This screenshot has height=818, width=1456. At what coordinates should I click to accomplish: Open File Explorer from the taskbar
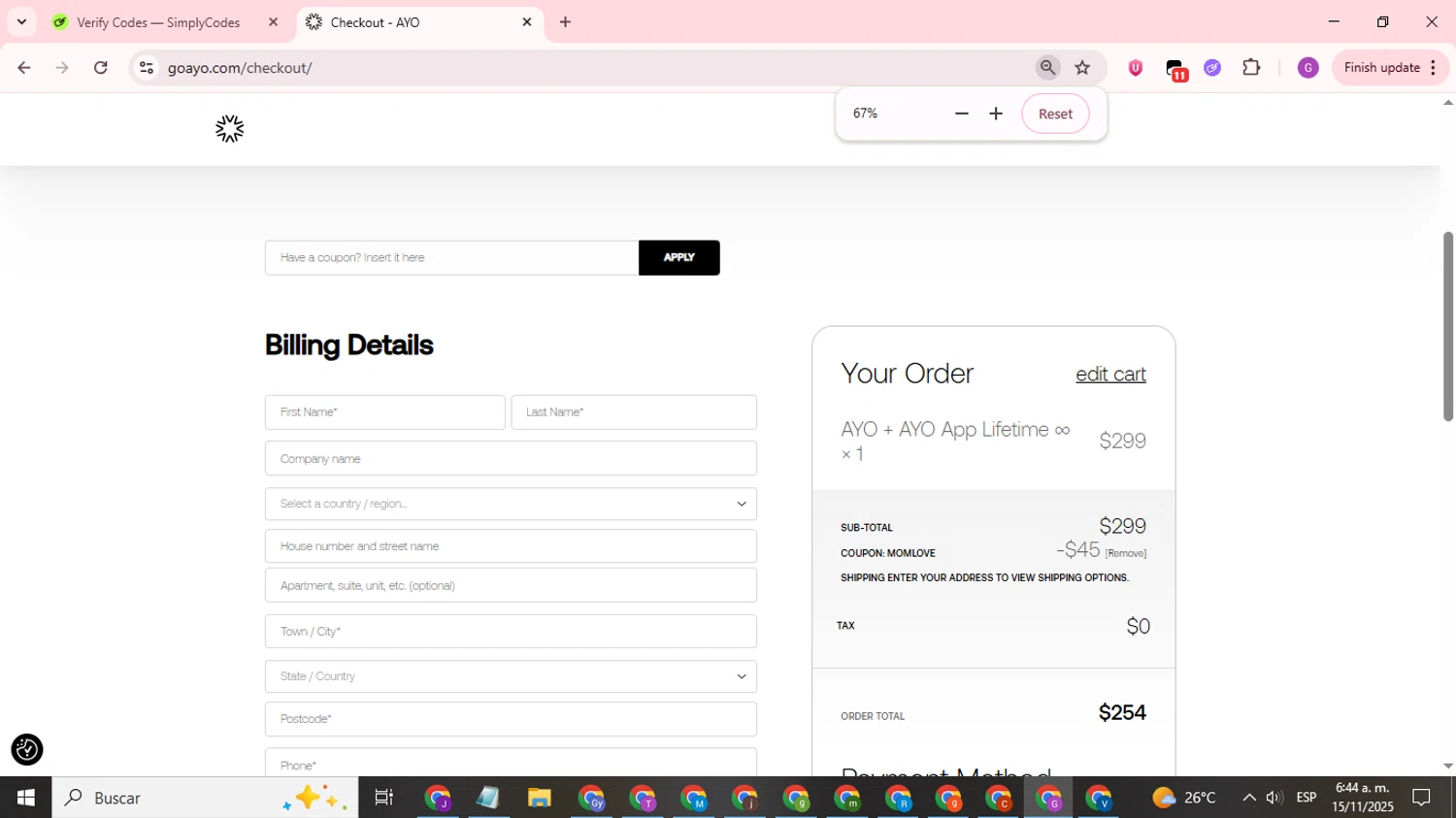pos(539,798)
